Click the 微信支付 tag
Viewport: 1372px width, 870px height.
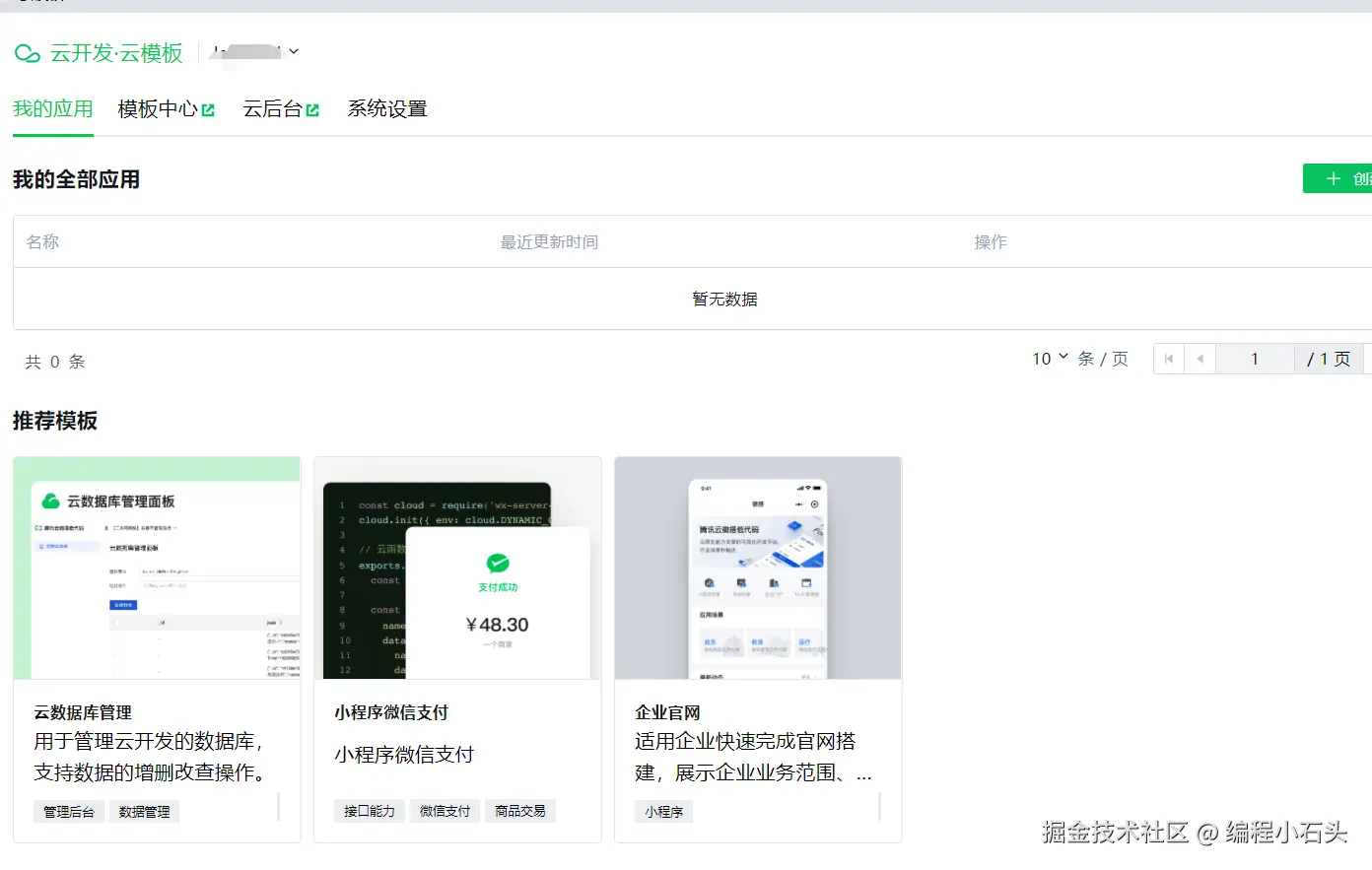pyautogui.click(x=445, y=811)
